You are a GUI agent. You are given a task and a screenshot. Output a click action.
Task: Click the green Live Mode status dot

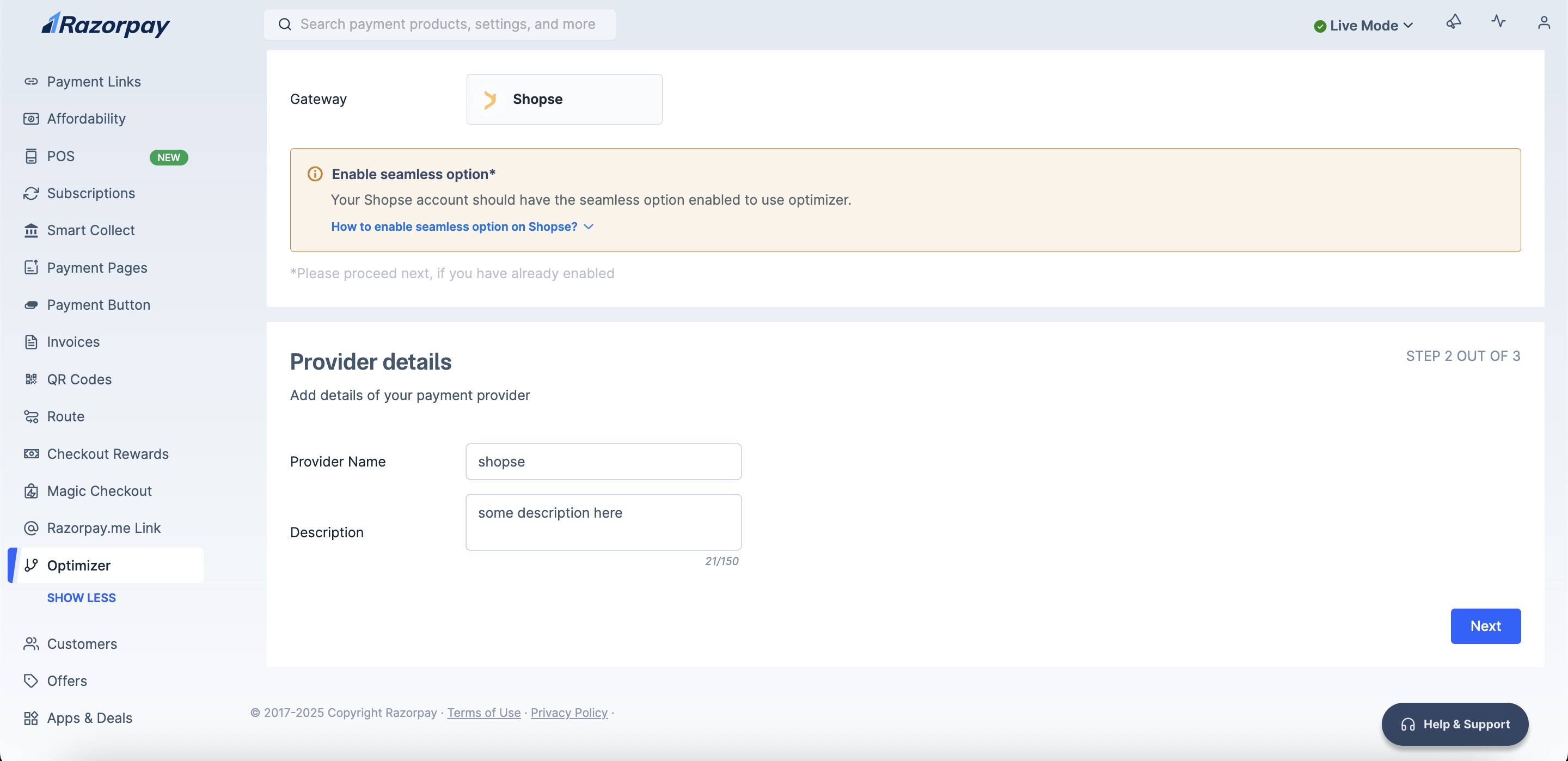click(x=1320, y=26)
